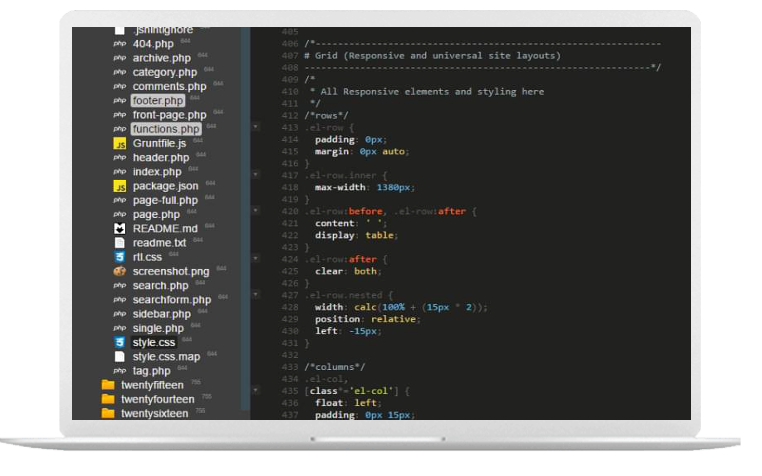The image size is (762, 476).
Task: Click the php icon beside sidebar.php
Action: click(120, 314)
